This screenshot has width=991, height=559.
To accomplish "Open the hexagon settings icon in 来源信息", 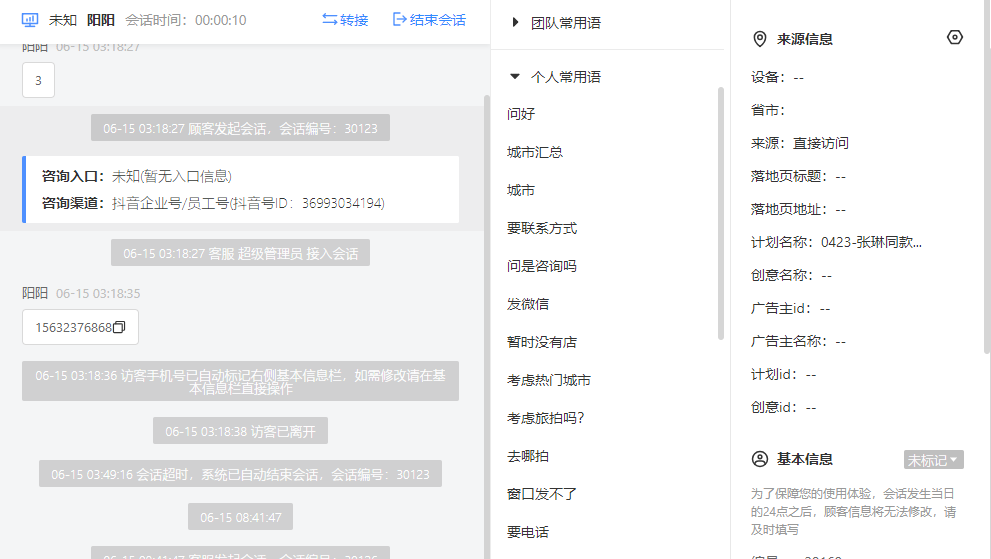I will tap(955, 37).
